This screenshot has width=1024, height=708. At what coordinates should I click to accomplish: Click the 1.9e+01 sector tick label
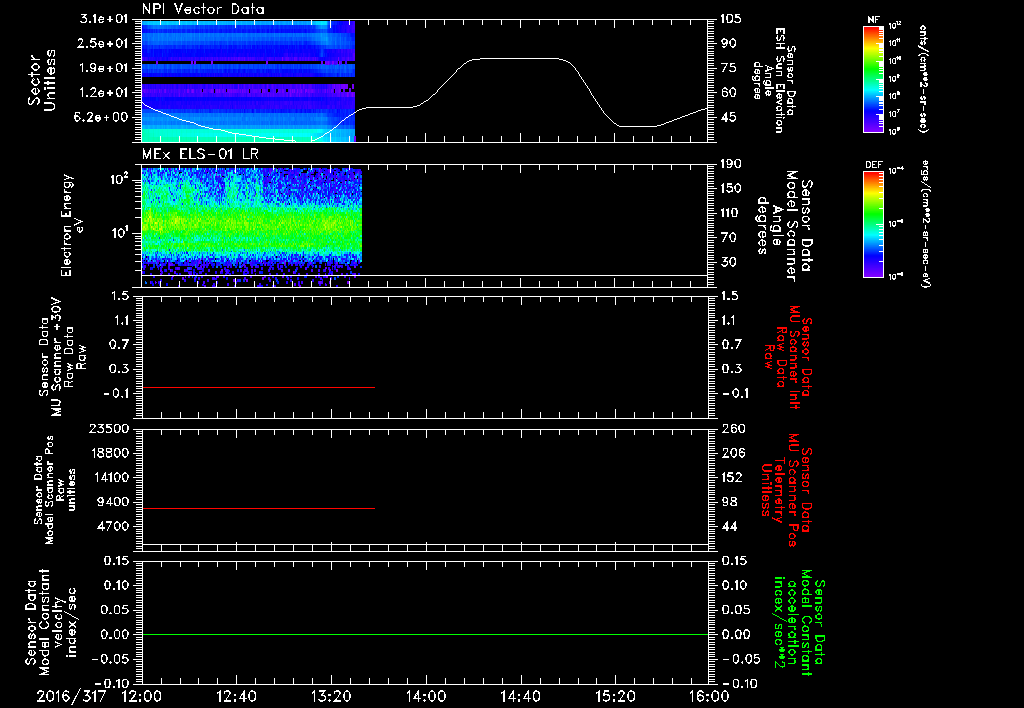[104, 68]
